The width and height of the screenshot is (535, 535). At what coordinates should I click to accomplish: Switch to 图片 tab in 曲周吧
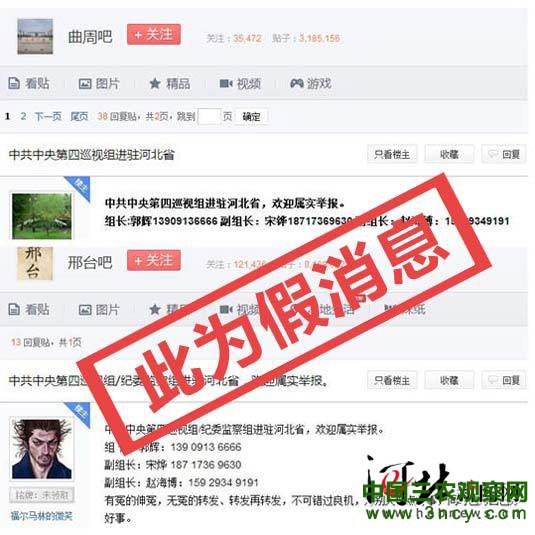[99, 83]
